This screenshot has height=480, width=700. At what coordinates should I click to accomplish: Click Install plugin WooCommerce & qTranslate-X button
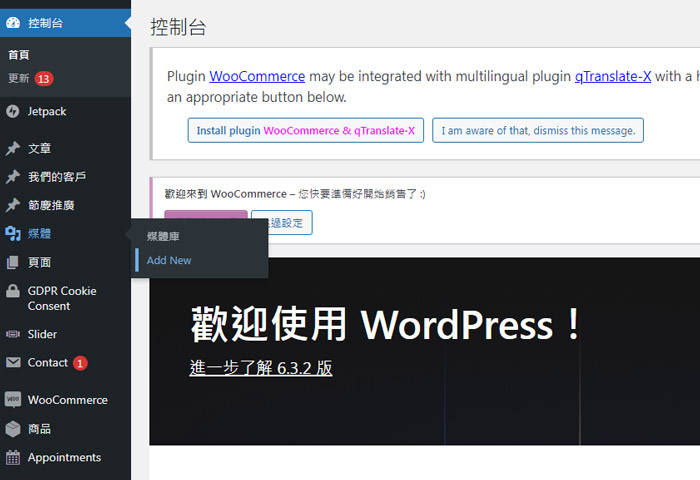click(x=306, y=130)
